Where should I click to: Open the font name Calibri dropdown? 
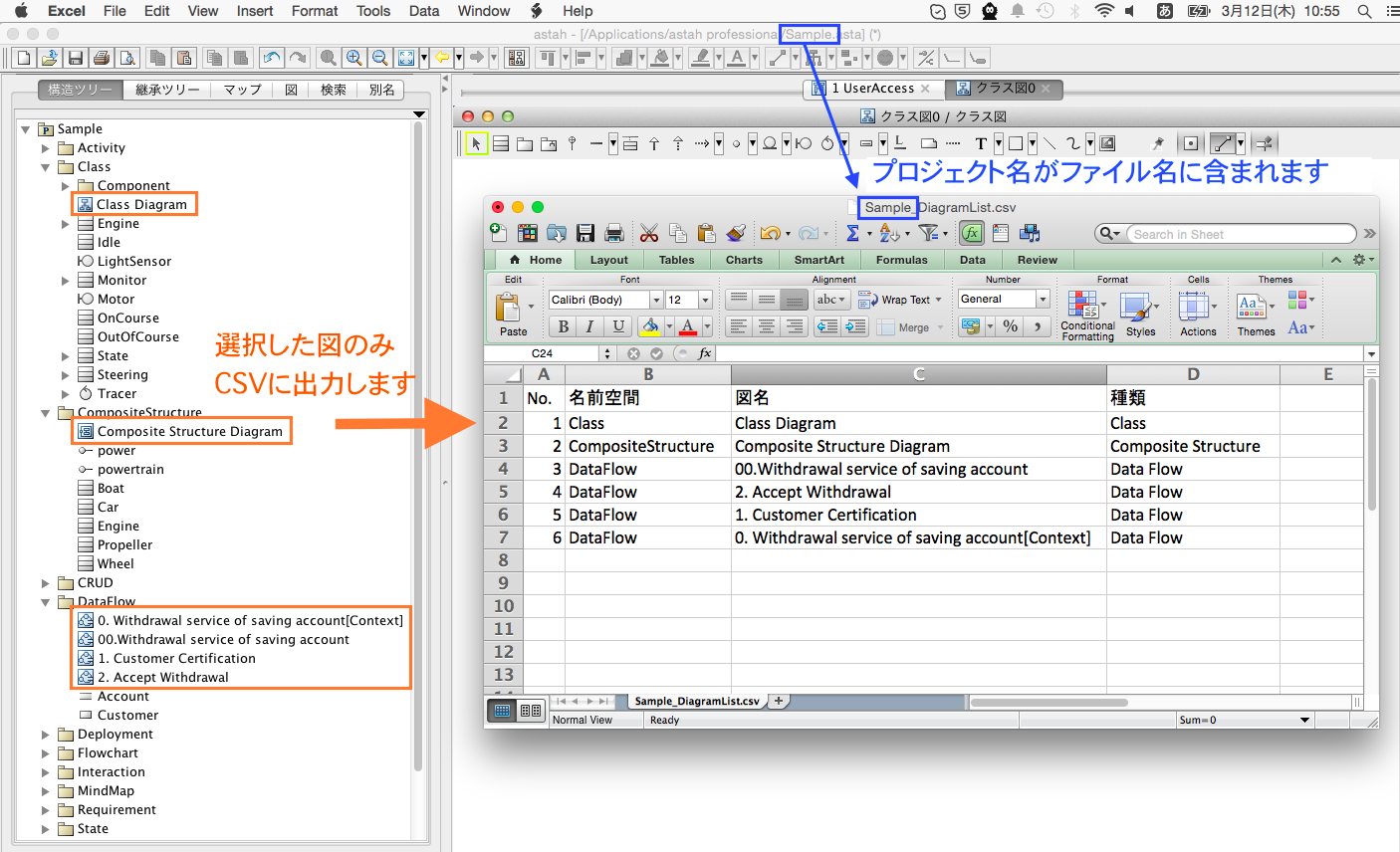coord(656,300)
